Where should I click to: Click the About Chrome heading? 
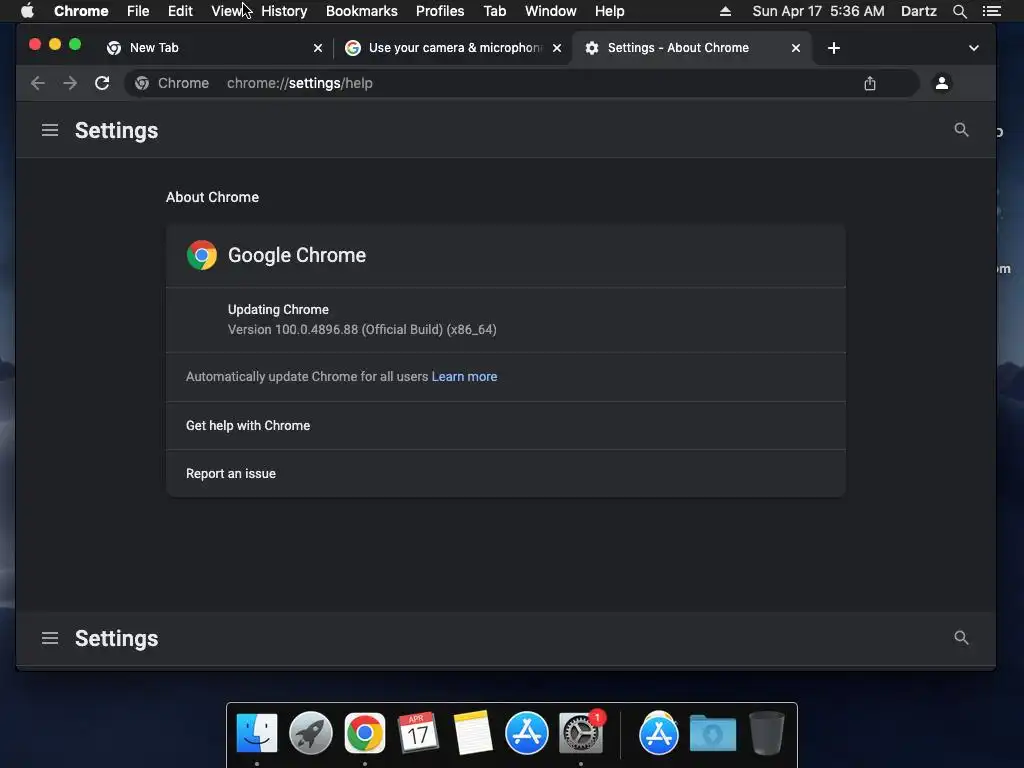point(212,197)
